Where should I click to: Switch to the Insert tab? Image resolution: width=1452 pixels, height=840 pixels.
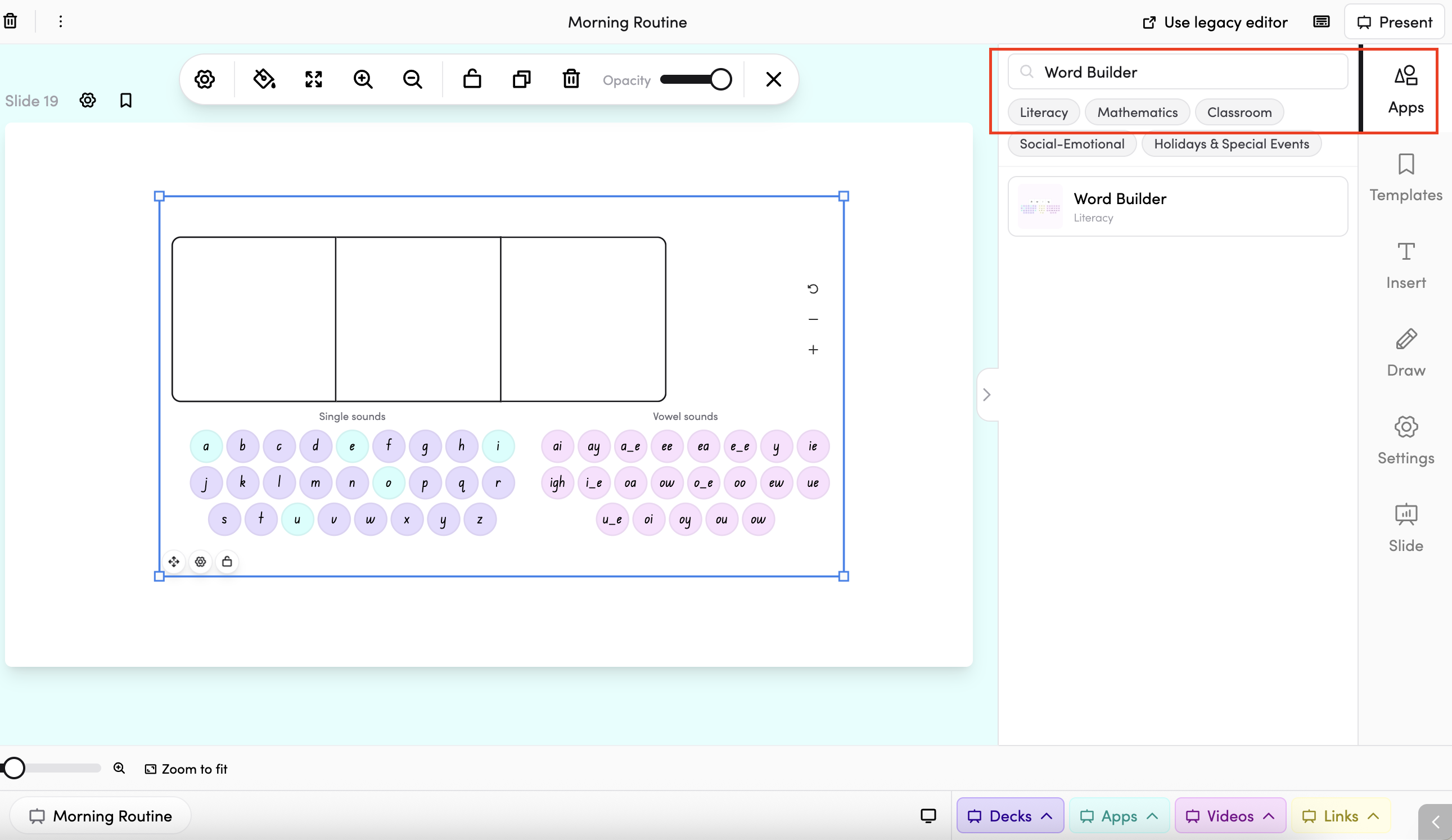tap(1405, 265)
